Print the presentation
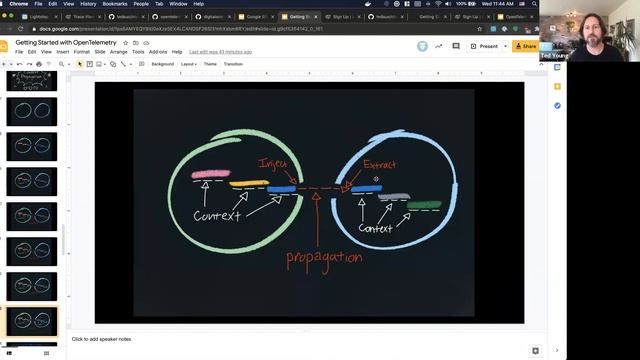640x360 pixels. click(x=39, y=64)
